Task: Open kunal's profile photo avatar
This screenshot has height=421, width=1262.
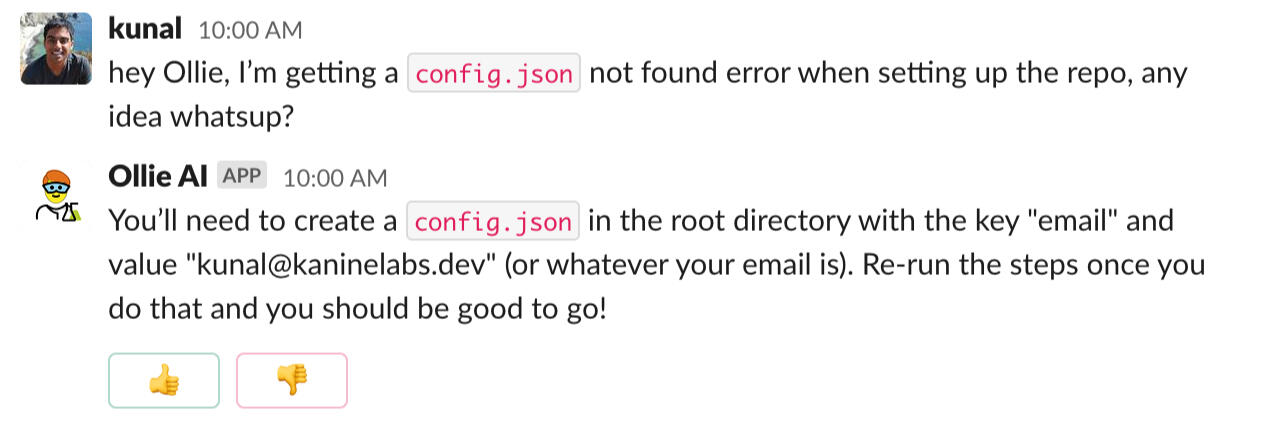Action: click(57, 49)
